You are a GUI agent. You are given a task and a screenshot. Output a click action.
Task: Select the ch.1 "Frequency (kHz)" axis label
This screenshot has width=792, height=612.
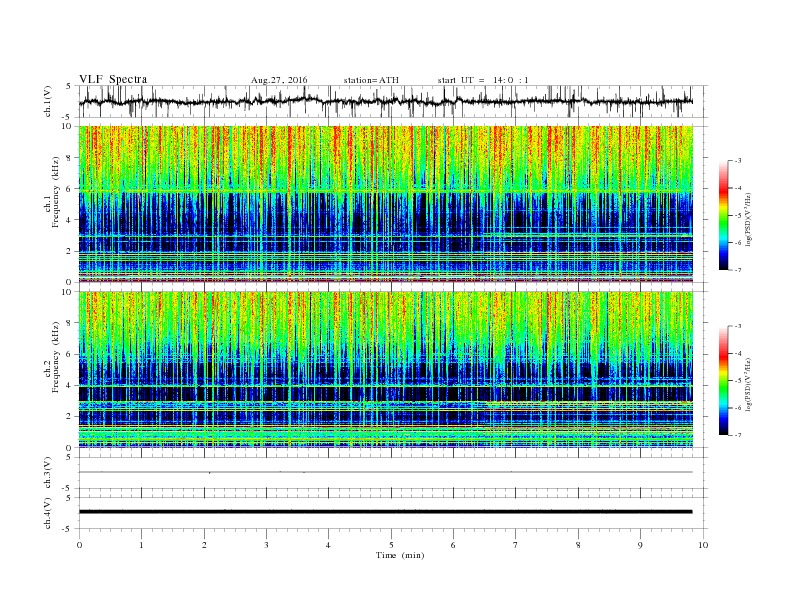click(56, 192)
